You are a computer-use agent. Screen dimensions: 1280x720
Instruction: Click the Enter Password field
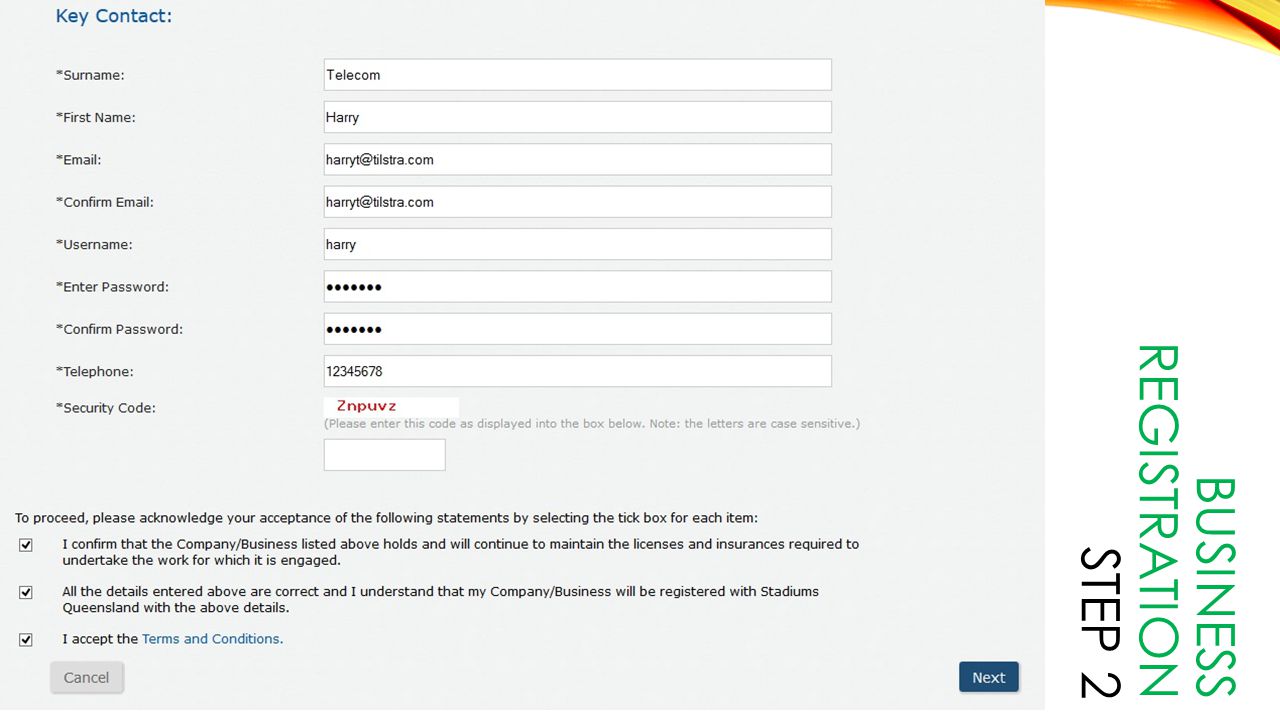coord(577,286)
